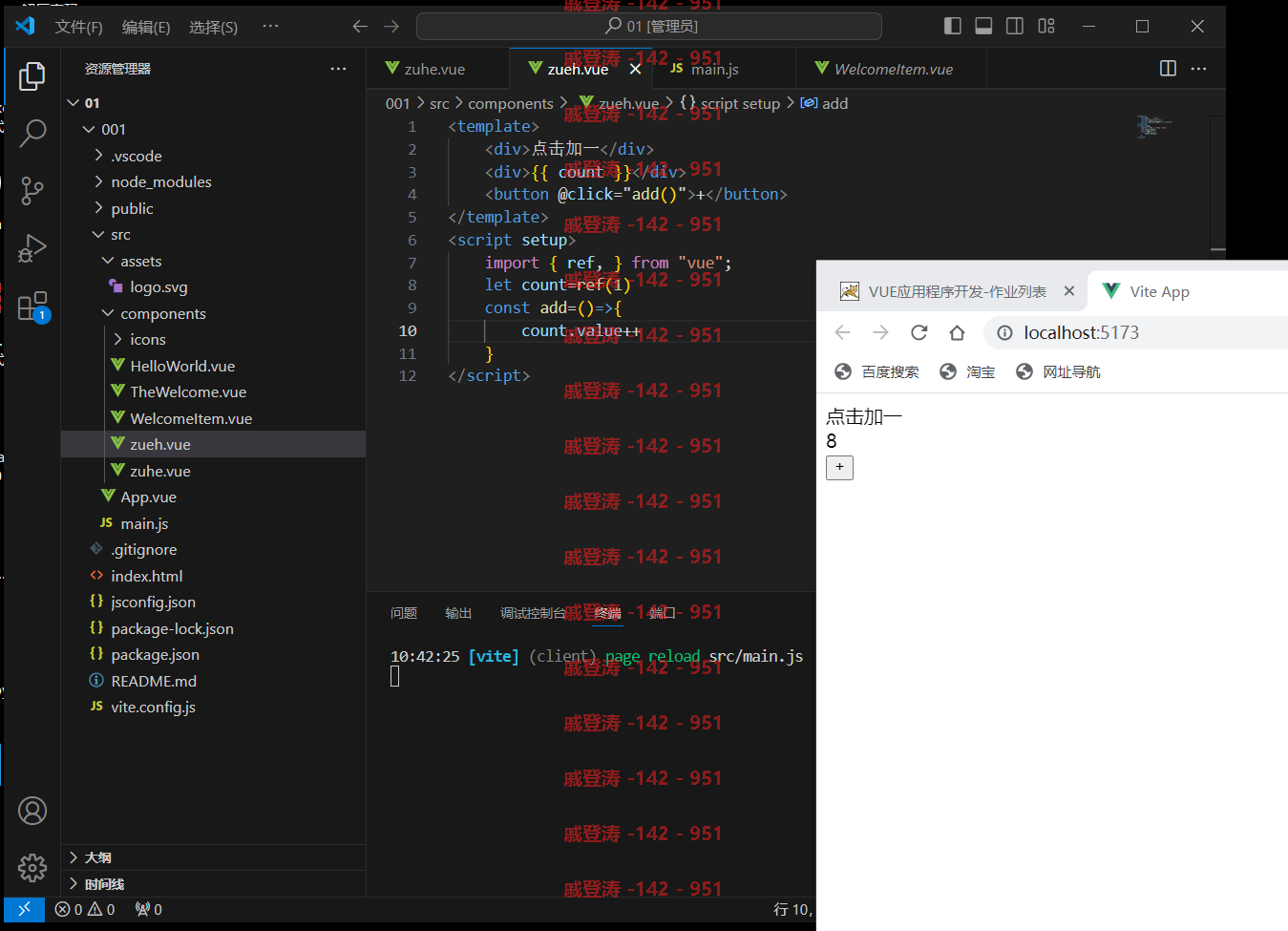Screen dimensions: 1288x931
Task: Open Customize Layout icon
Action: (x=1046, y=26)
